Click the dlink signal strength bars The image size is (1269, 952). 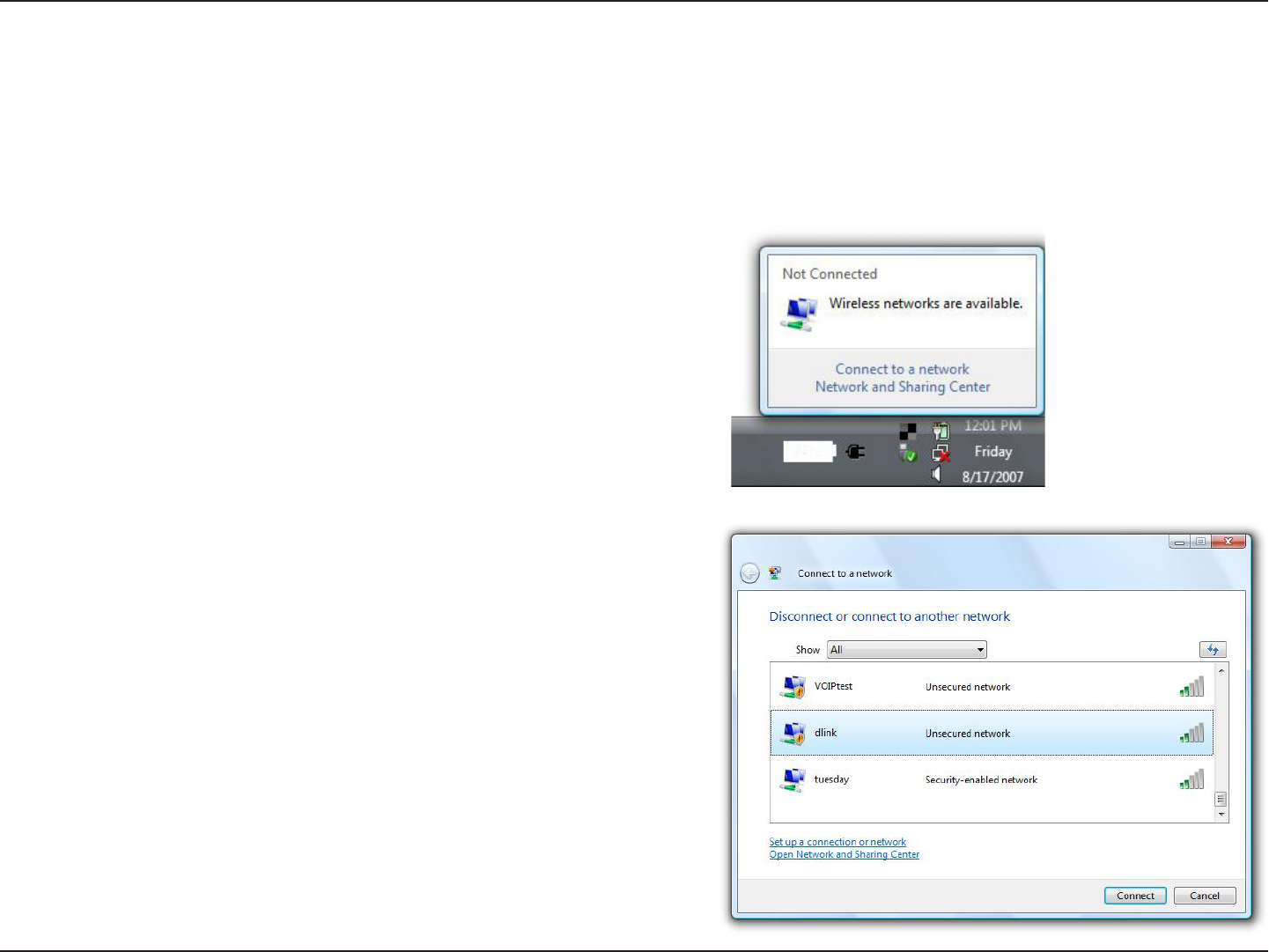coord(1192,733)
